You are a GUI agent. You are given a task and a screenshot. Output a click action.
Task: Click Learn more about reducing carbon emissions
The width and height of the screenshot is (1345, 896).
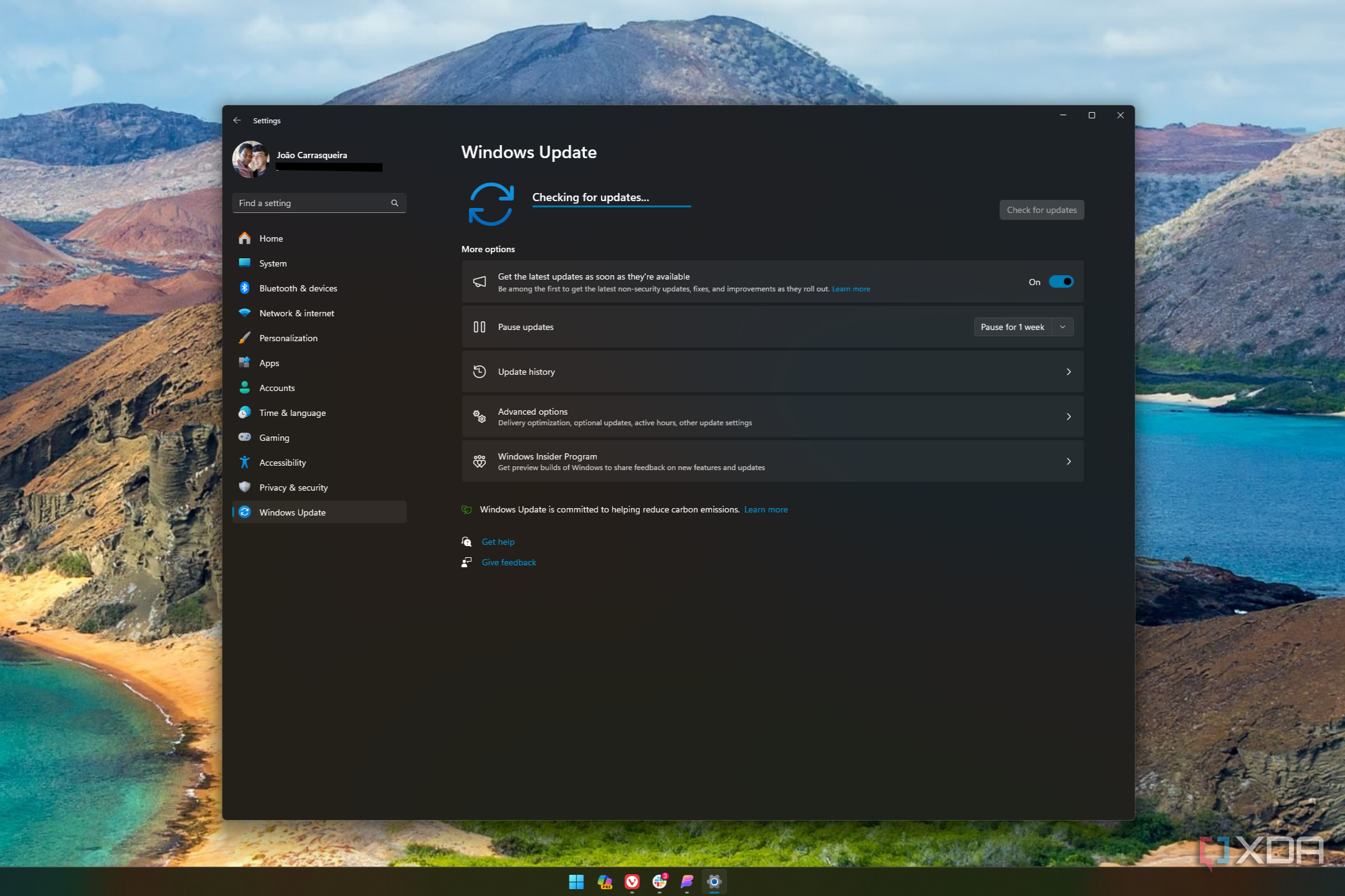[x=766, y=509]
